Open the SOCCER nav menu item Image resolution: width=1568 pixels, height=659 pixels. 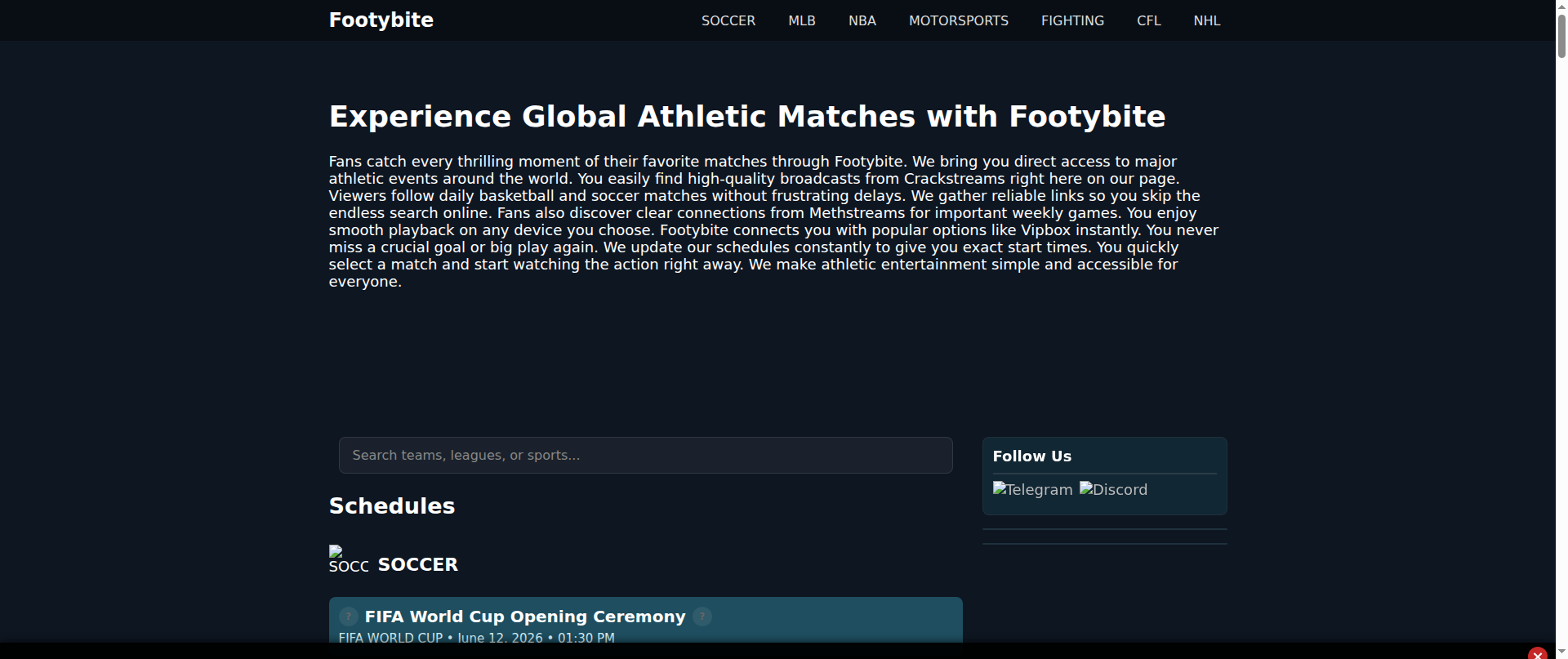click(x=728, y=21)
